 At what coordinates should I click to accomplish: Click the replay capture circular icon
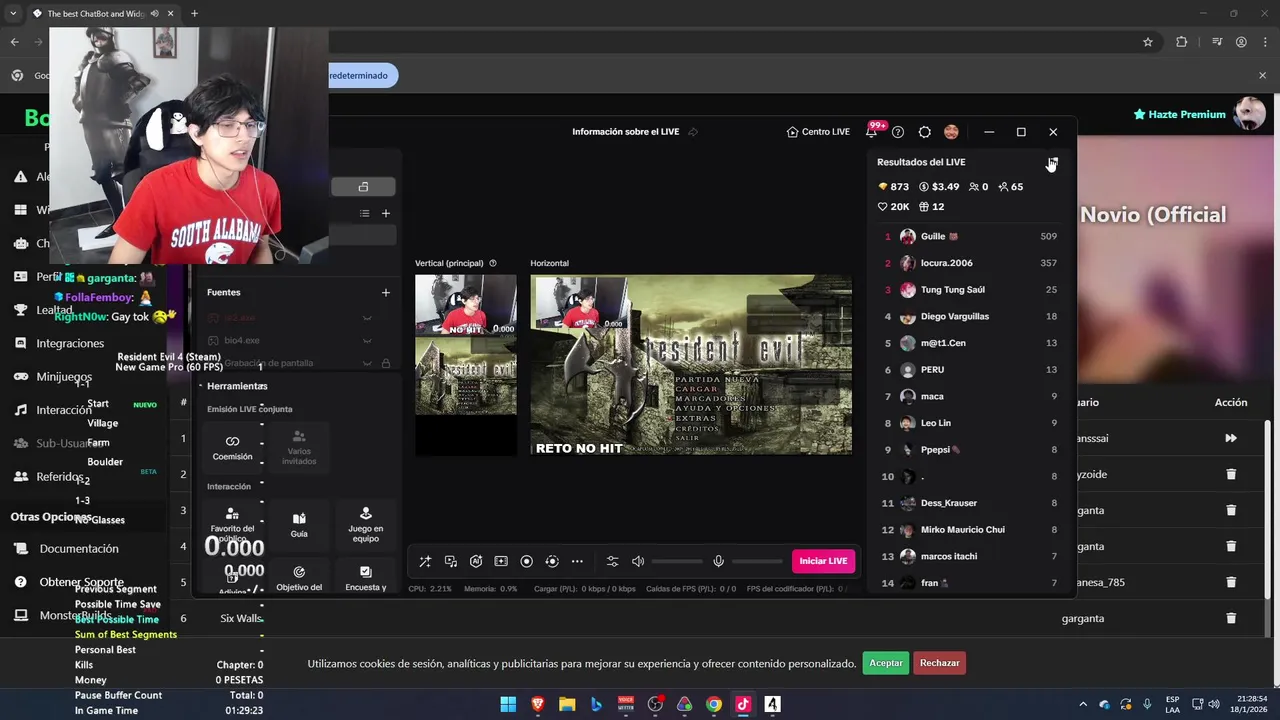551,561
